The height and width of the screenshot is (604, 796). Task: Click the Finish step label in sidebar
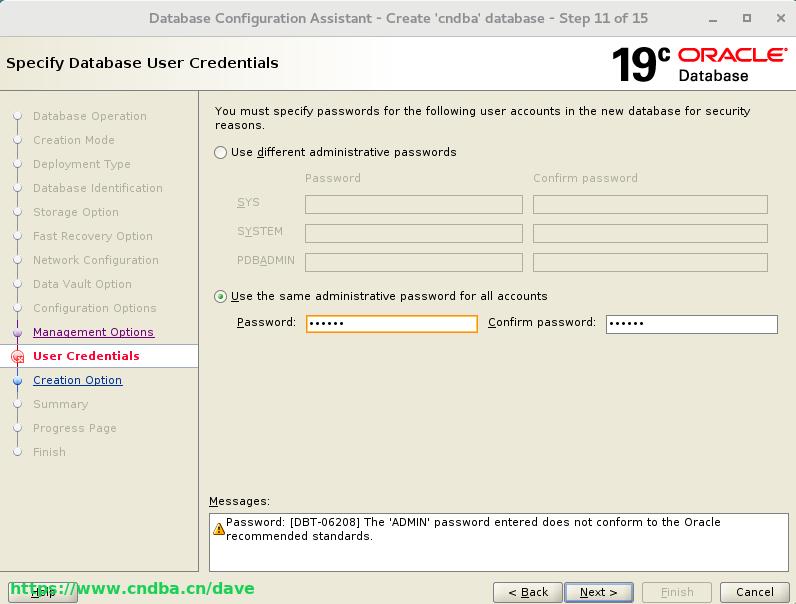coord(49,452)
